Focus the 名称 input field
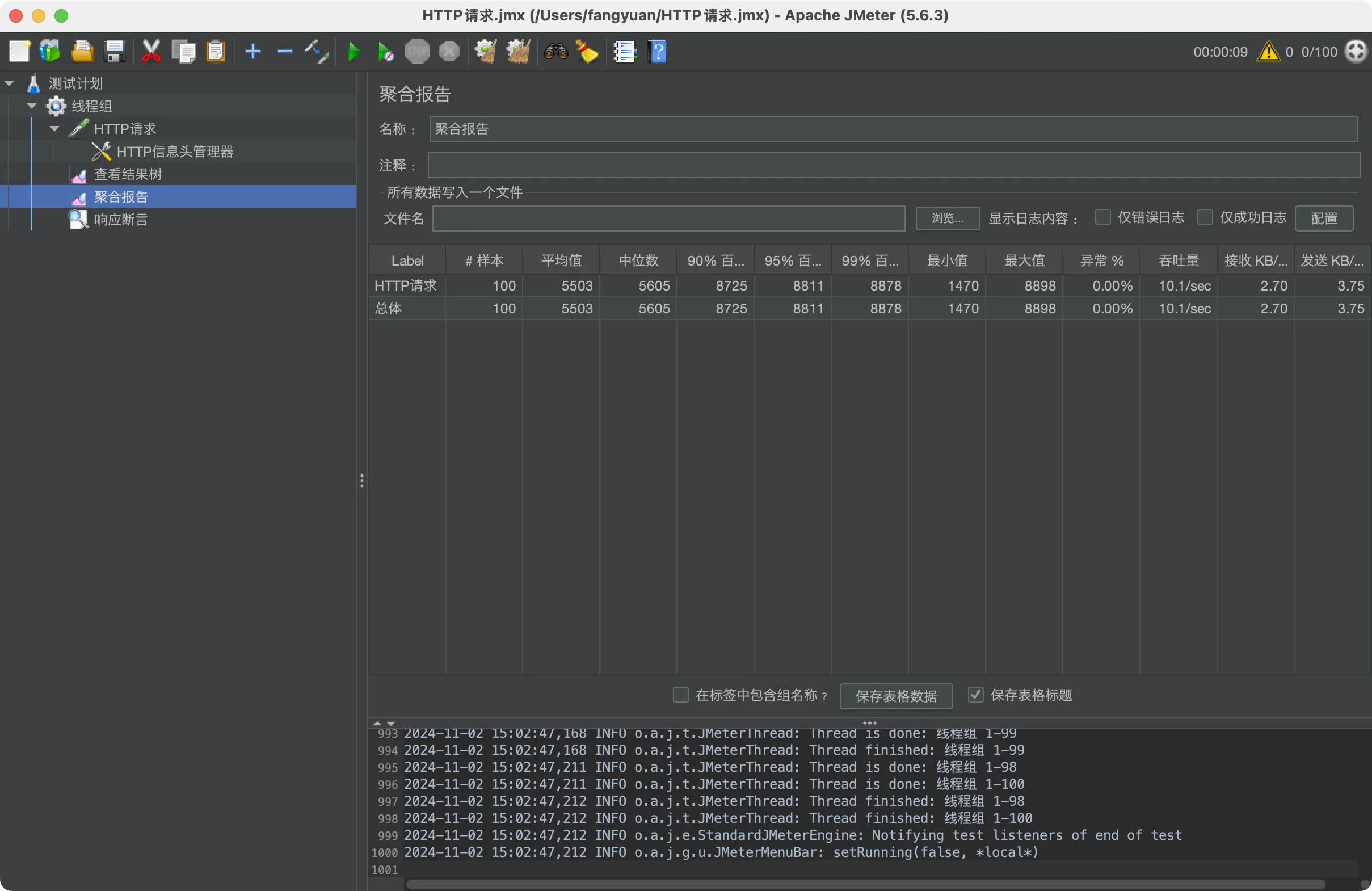The width and height of the screenshot is (1372, 891). [x=894, y=129]
